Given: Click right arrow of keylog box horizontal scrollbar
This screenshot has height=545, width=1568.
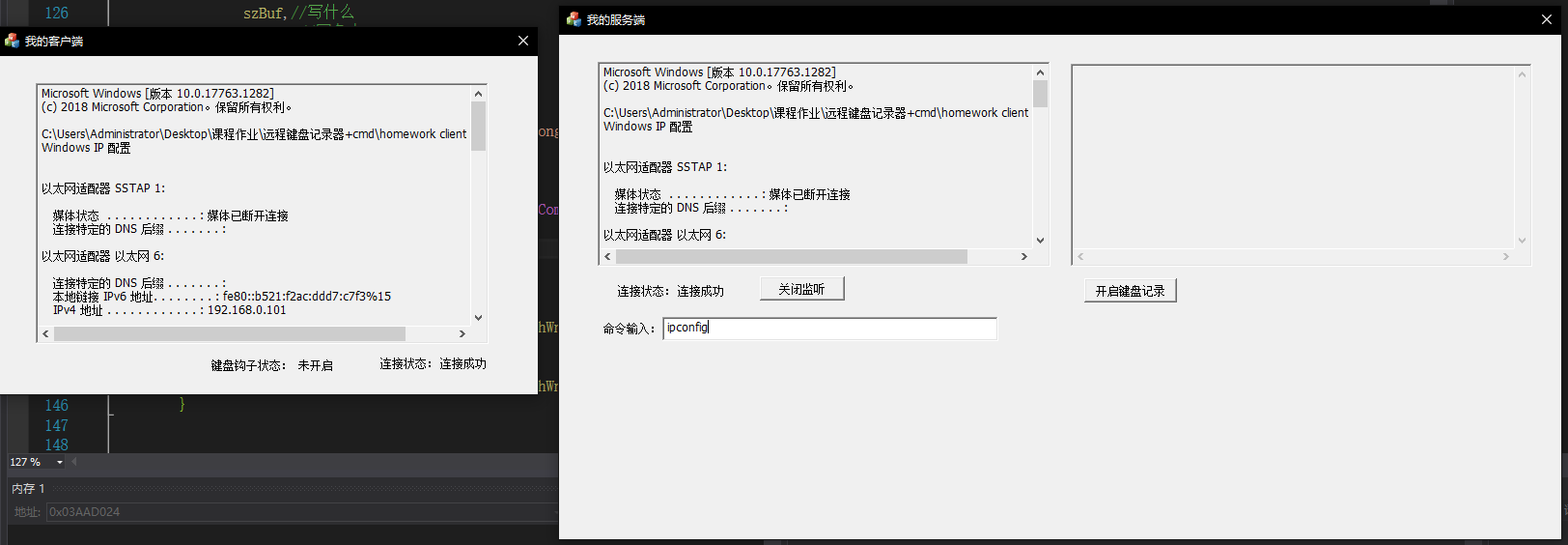Looking at the screenshot, I should [x=1506, y=257].
